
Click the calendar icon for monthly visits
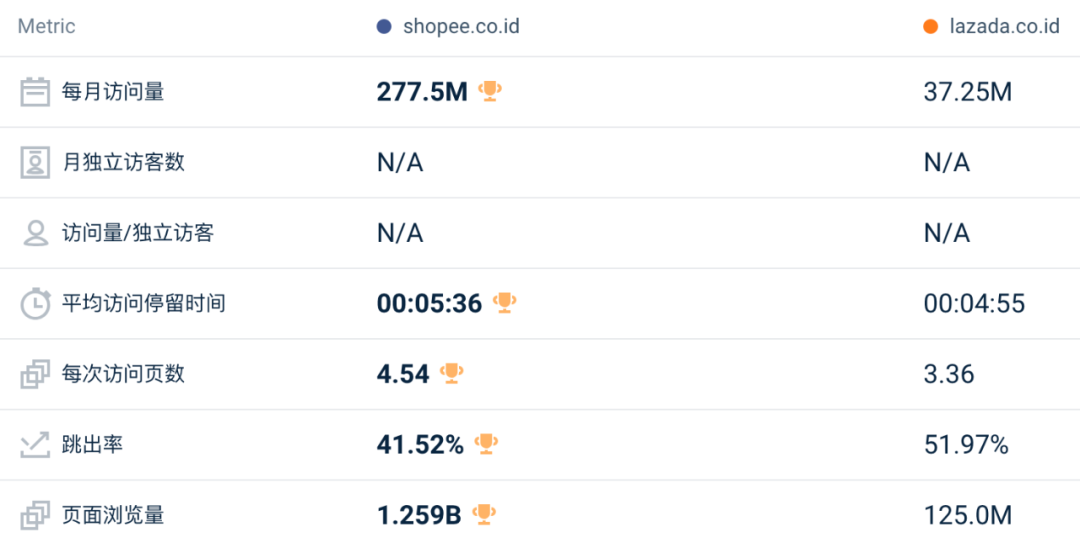click(36, 92)
